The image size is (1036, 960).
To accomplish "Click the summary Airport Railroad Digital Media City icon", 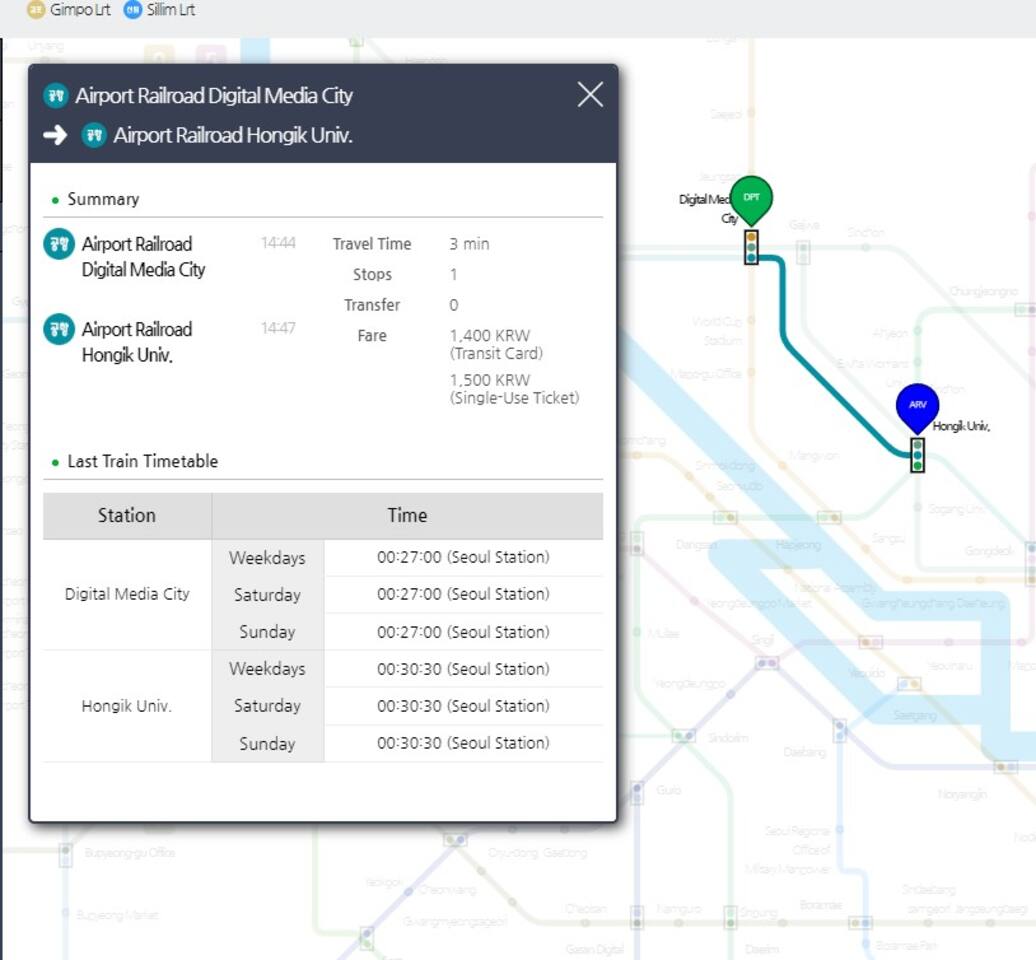I will (59, 243).
